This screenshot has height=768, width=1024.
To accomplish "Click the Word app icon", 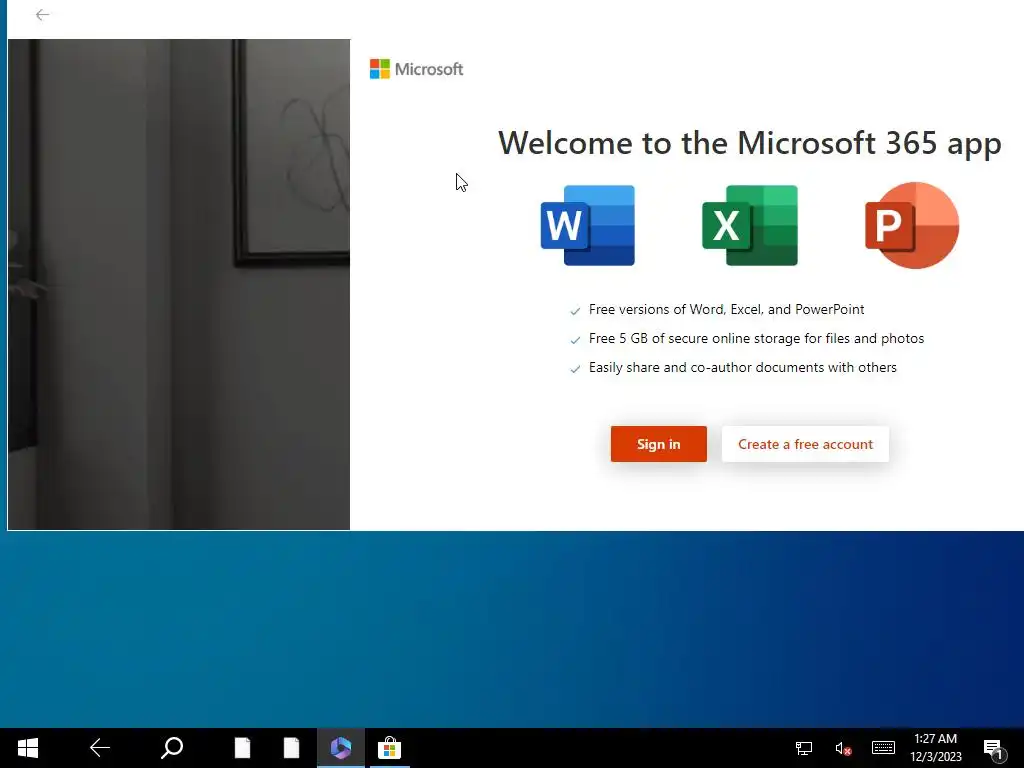I will click(588, 225).
